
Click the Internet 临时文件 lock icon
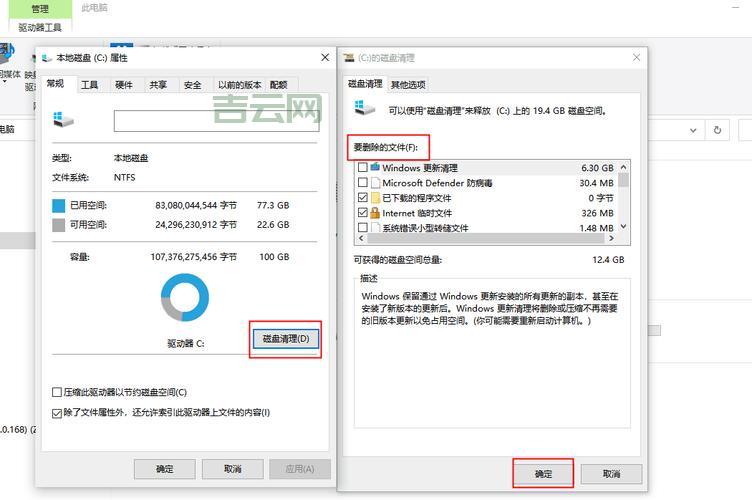pos(375,212)
